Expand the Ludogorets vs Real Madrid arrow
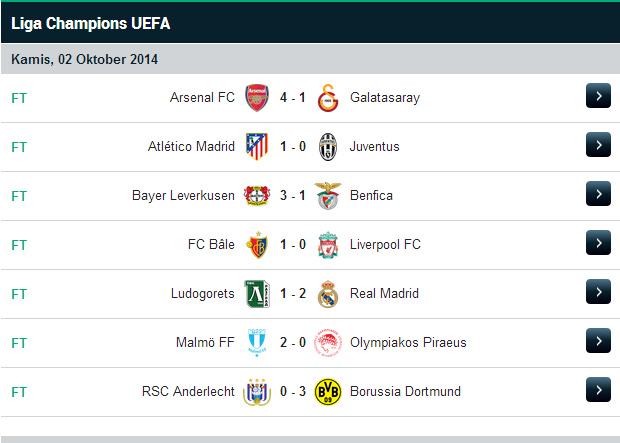The image size is (620, 443). point(598,292)
